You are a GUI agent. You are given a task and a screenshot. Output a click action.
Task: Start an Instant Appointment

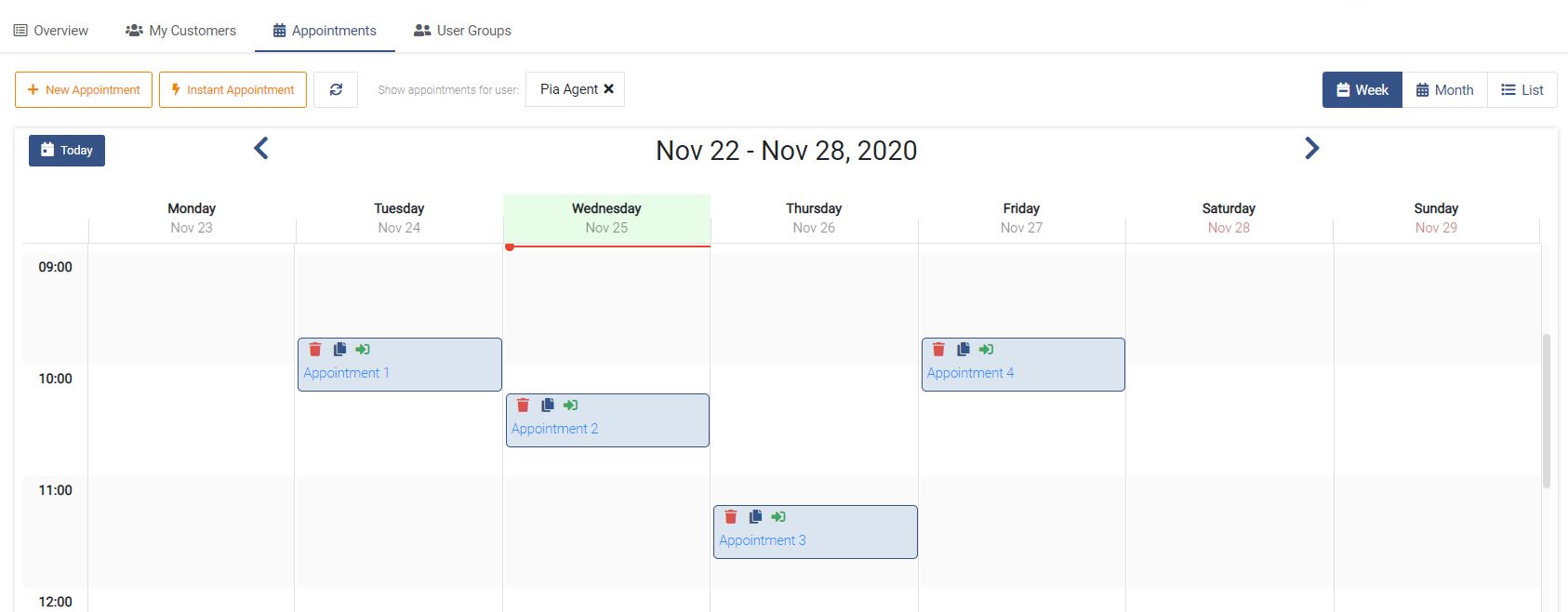tap(233, 90)
